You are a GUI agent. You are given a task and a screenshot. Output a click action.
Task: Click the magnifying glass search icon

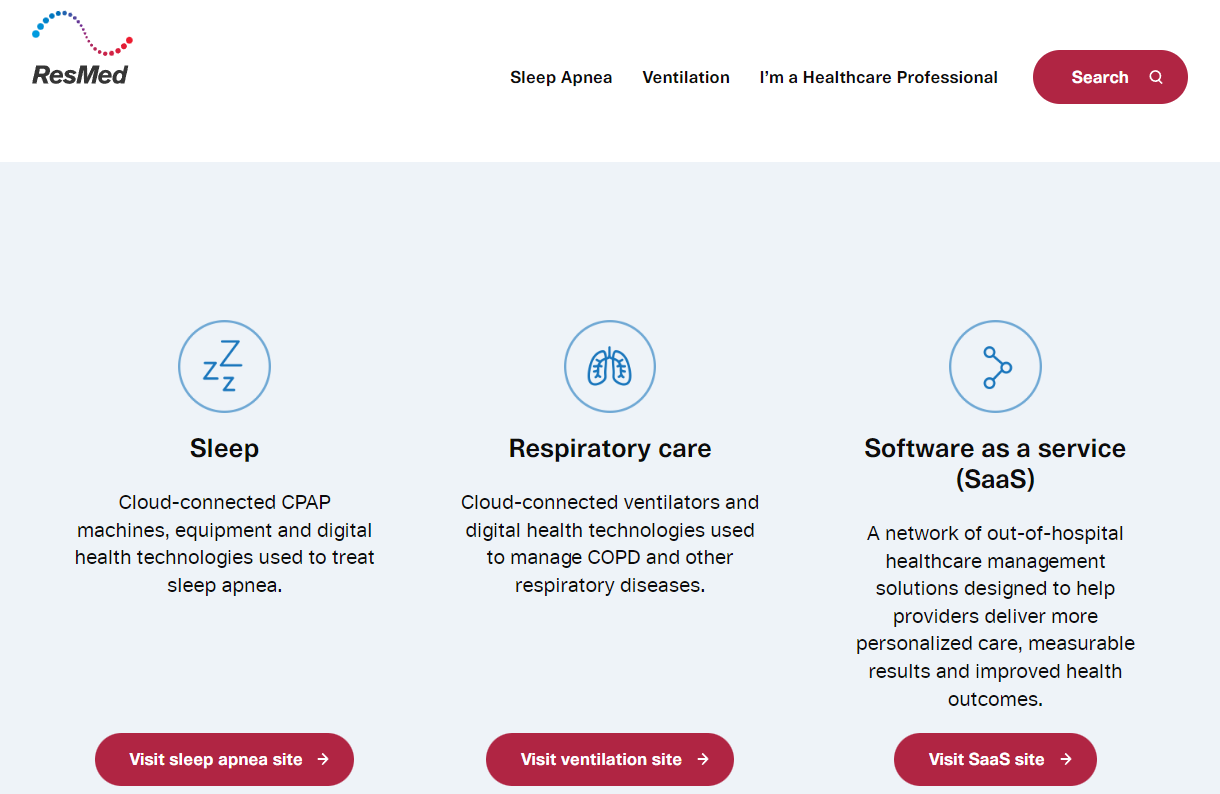[1156, 77]
